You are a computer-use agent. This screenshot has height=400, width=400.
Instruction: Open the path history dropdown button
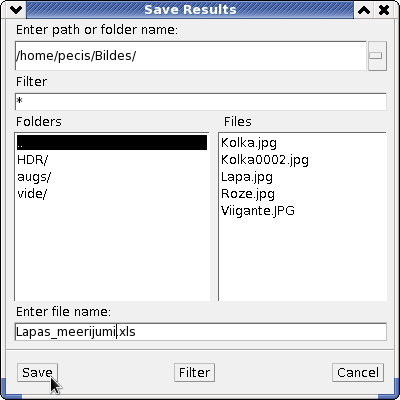tap(377, 56)
